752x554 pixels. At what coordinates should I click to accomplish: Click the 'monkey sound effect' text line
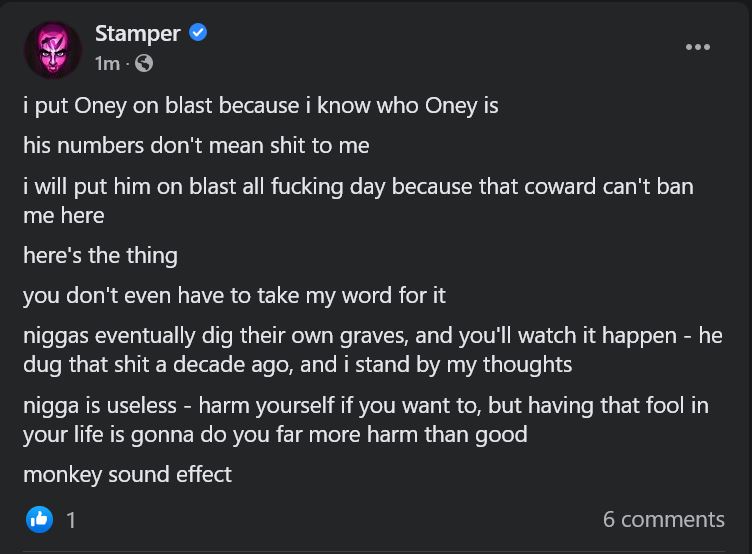pos(127,474)
